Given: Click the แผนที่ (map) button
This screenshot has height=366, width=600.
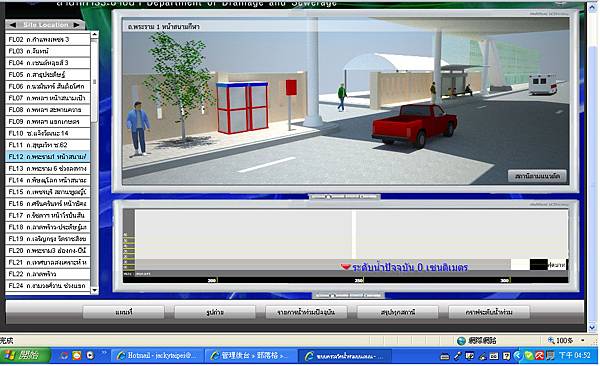Looking at the screenshot, I should coord(124,312).
